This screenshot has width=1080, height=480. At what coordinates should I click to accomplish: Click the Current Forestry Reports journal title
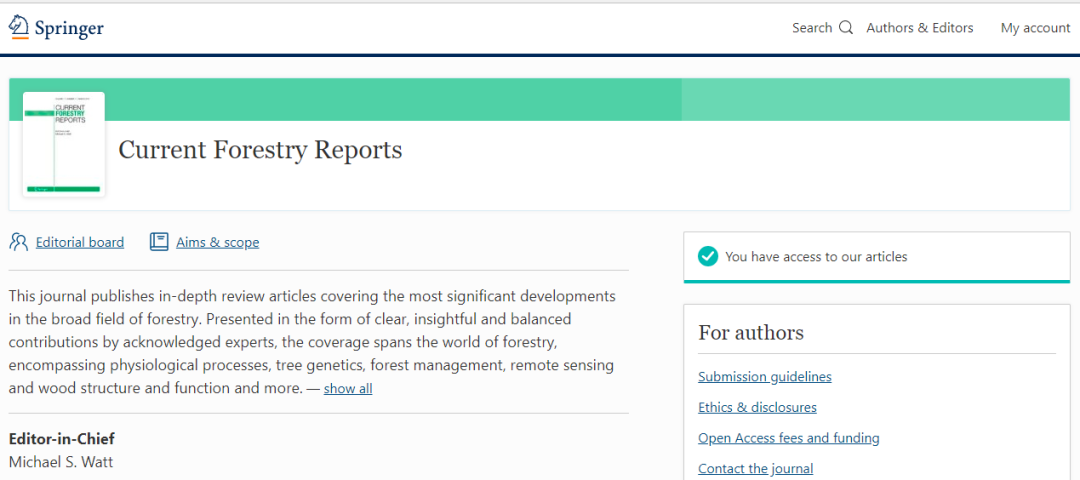pos(260,150)
